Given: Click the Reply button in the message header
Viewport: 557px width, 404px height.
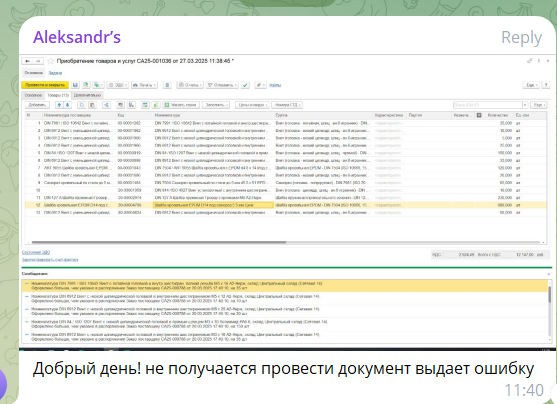Looking at the screenshot, I should 521,38.
